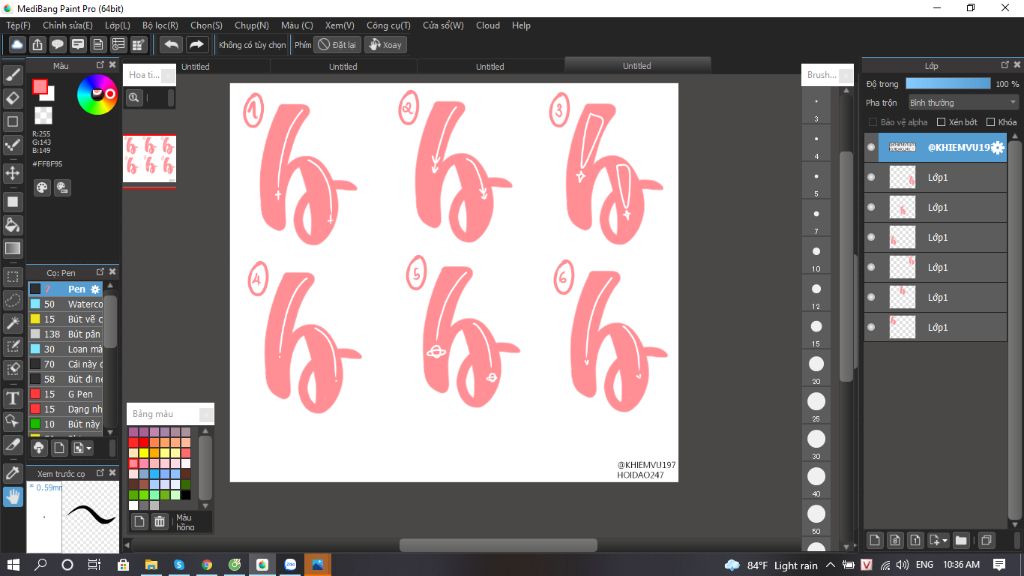This screenshot has height=576, width=1024.
Task: Click the Xoay rotate button
Action: [385, 44]
